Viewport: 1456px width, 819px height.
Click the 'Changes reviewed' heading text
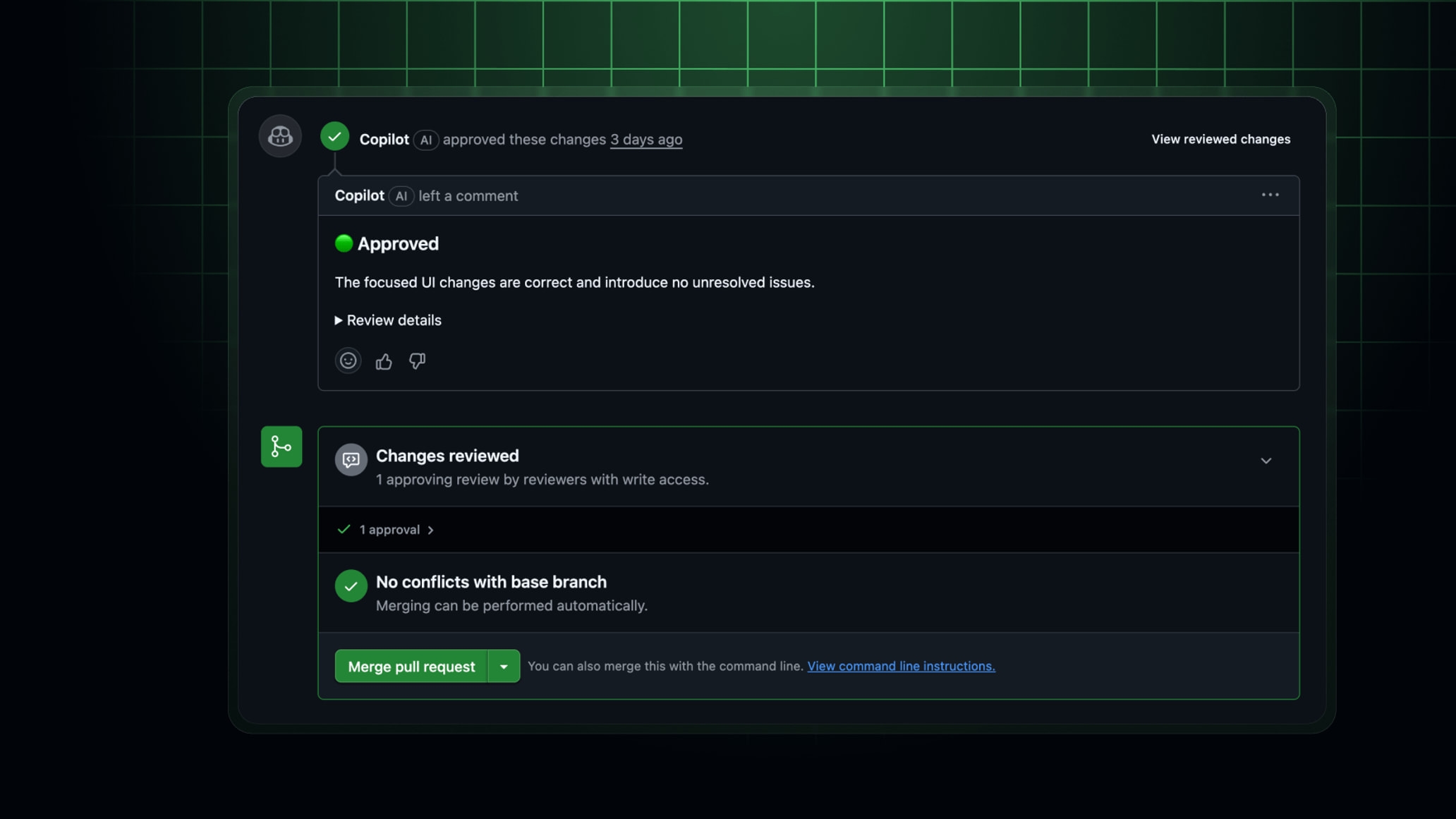click(447, 456)
